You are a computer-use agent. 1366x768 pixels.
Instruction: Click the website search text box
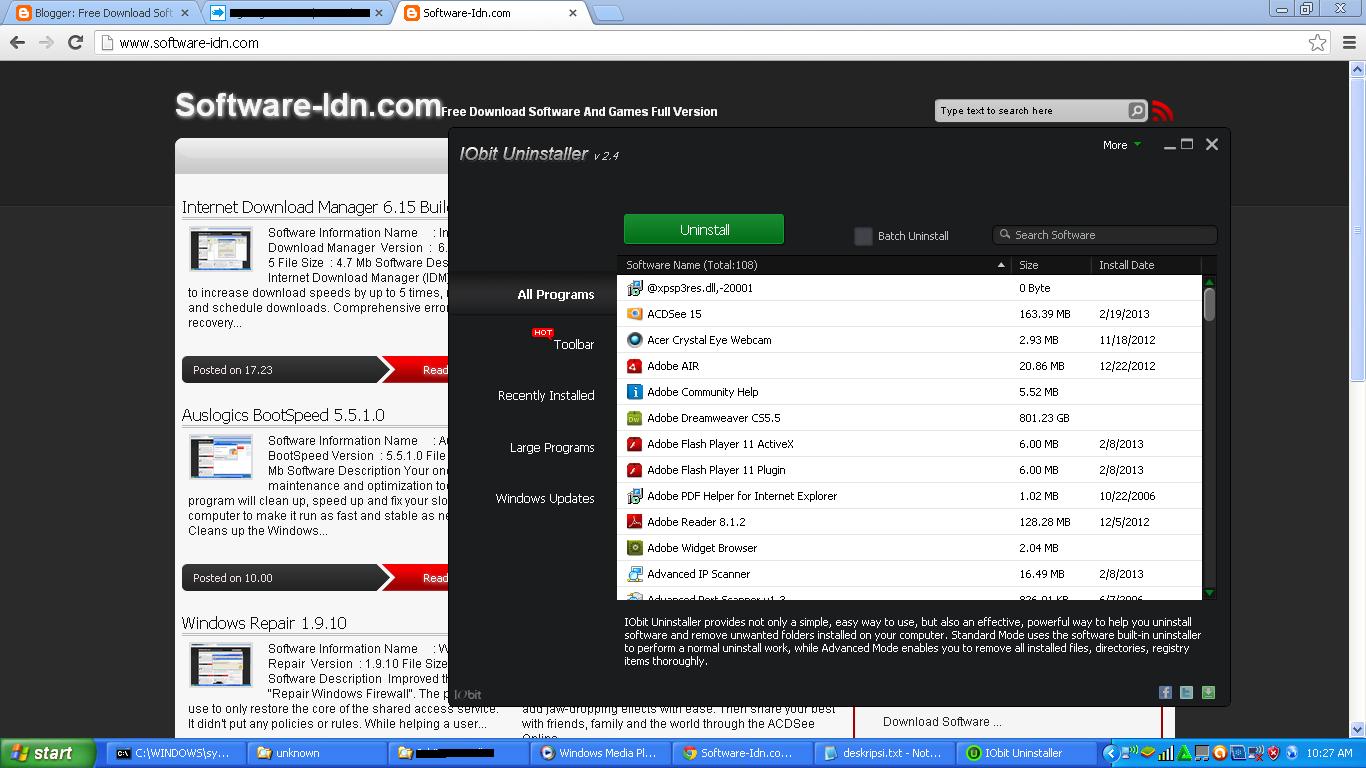coord(1030,111)
